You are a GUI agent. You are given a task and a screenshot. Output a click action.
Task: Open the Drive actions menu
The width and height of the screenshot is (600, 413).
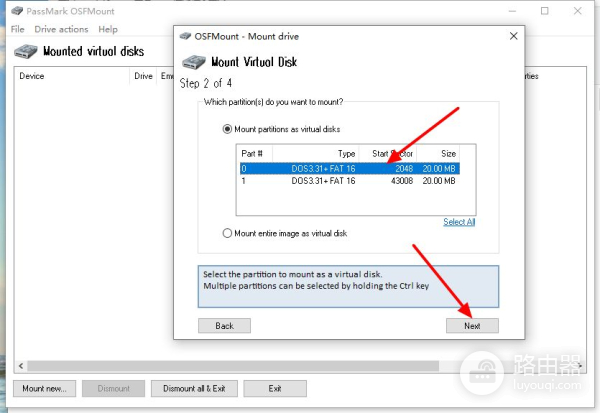point(61,29)
